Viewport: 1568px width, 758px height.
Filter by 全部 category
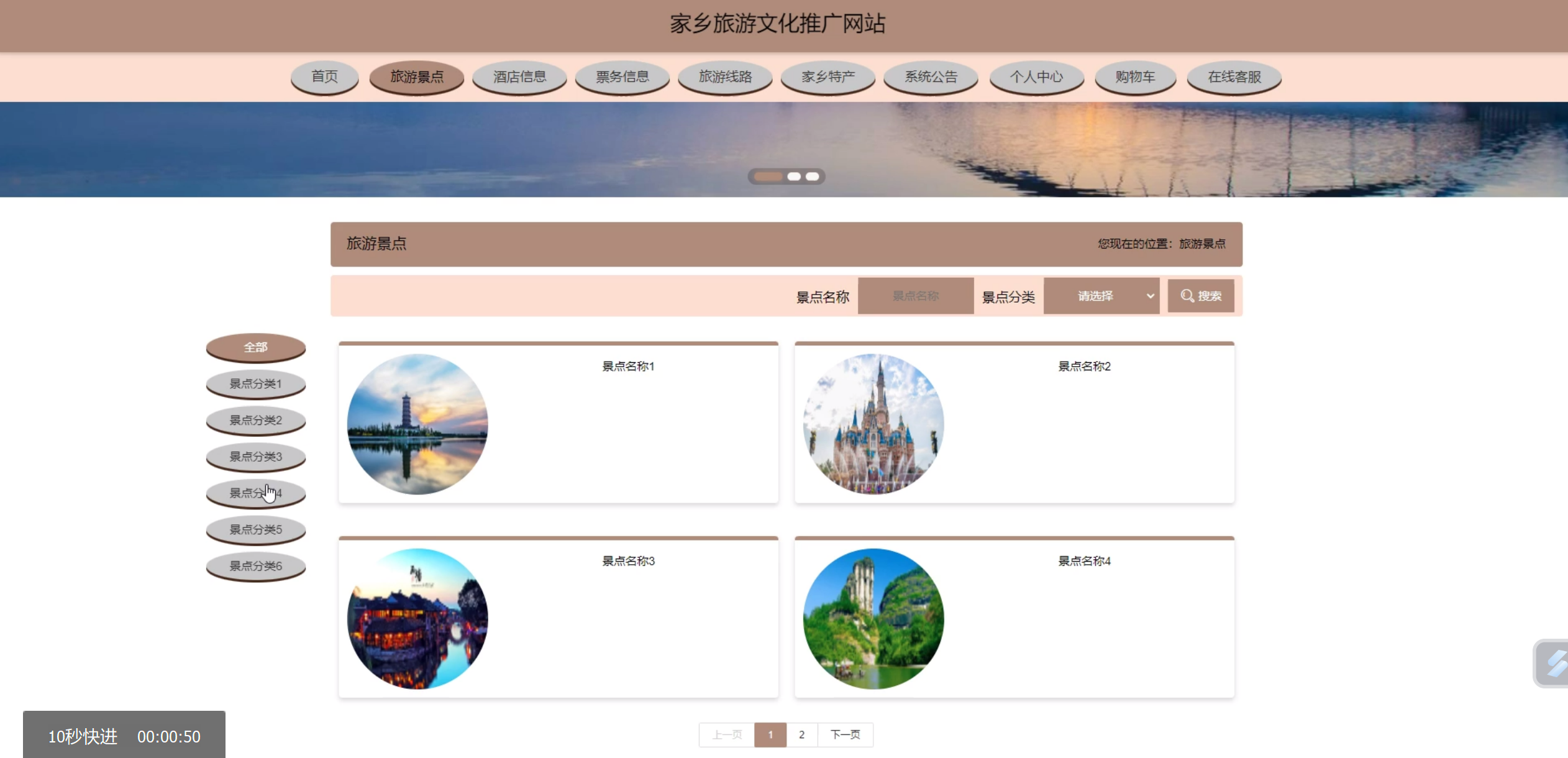255,347
